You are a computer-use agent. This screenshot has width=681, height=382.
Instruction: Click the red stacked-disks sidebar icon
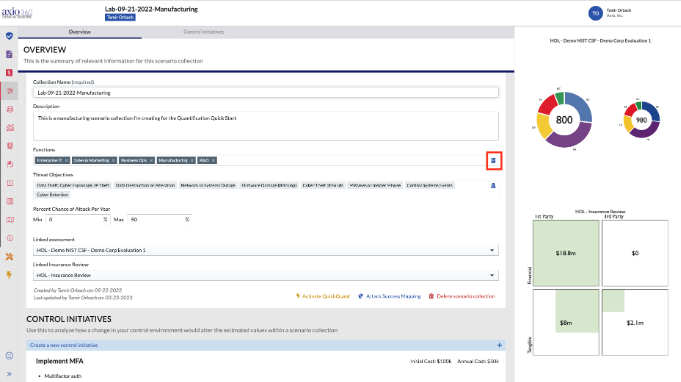coord(10,109)
